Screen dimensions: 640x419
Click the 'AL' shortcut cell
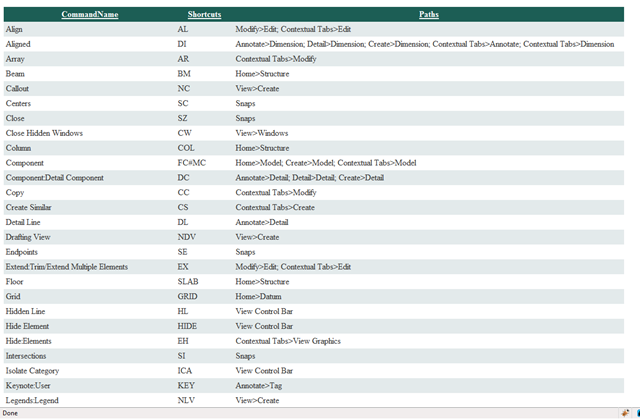(x=183, y=29)
